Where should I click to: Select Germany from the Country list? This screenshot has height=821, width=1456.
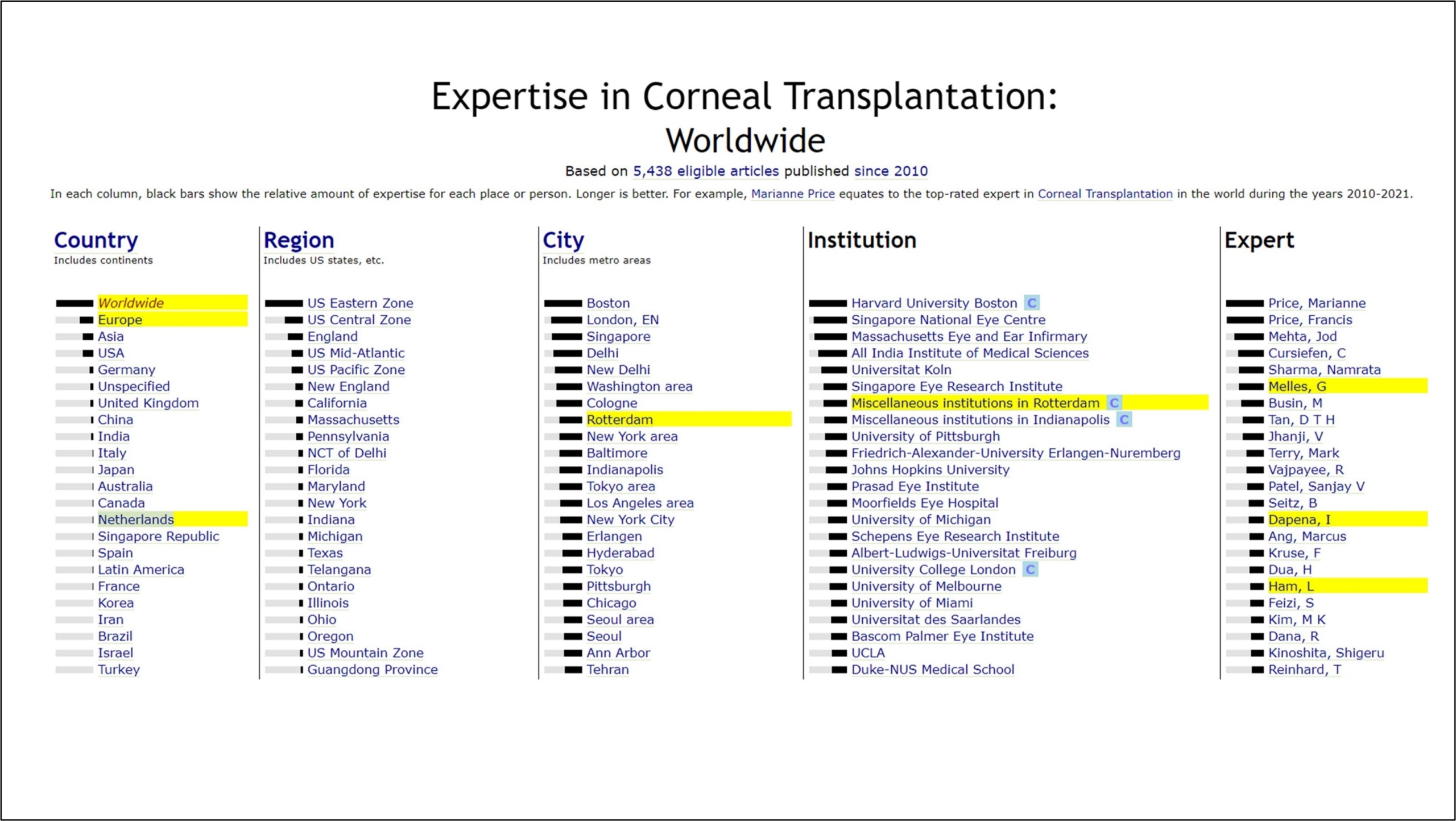[126, 370]
